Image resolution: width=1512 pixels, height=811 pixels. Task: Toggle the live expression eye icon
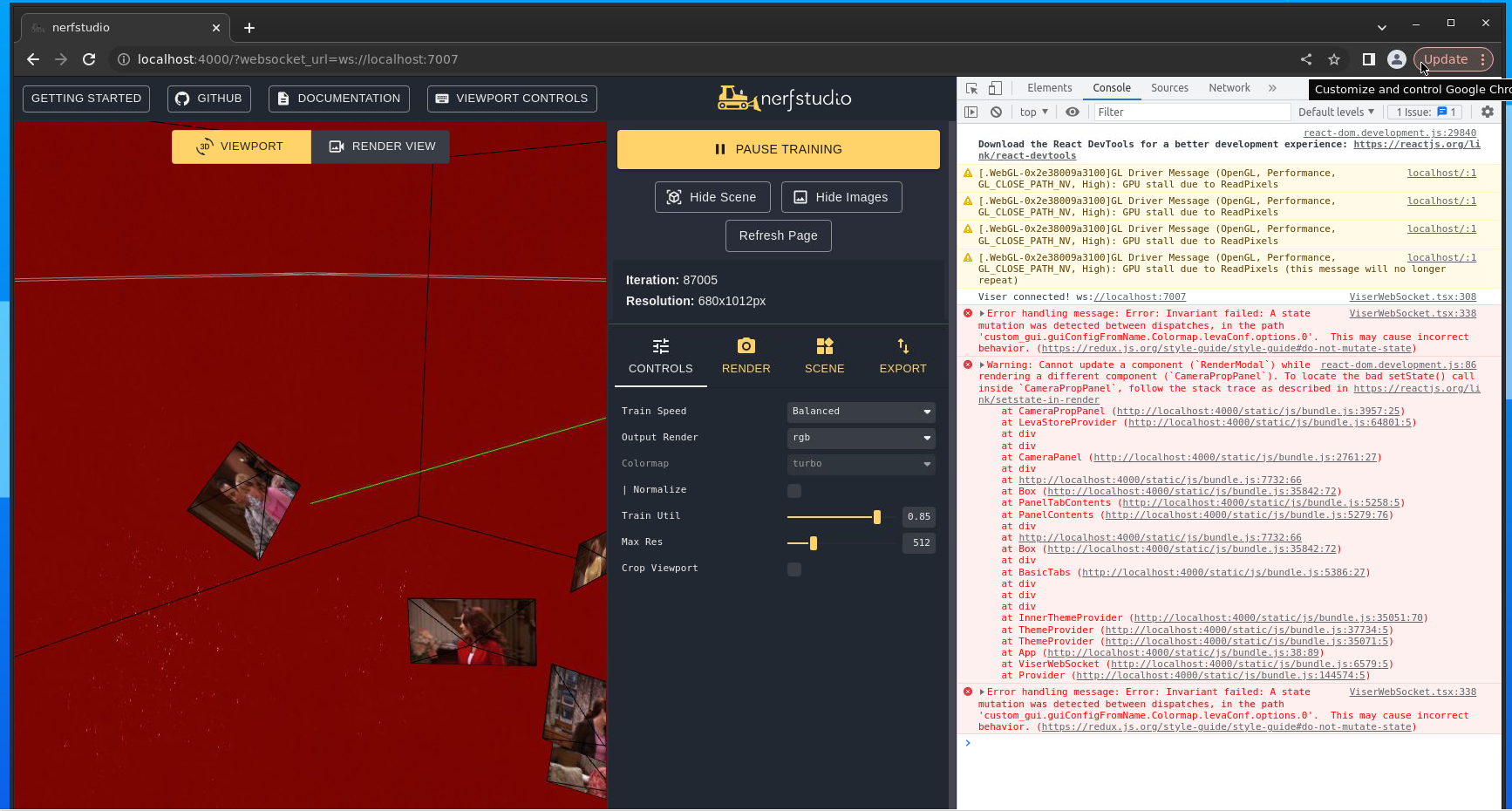click(1073, 112)
